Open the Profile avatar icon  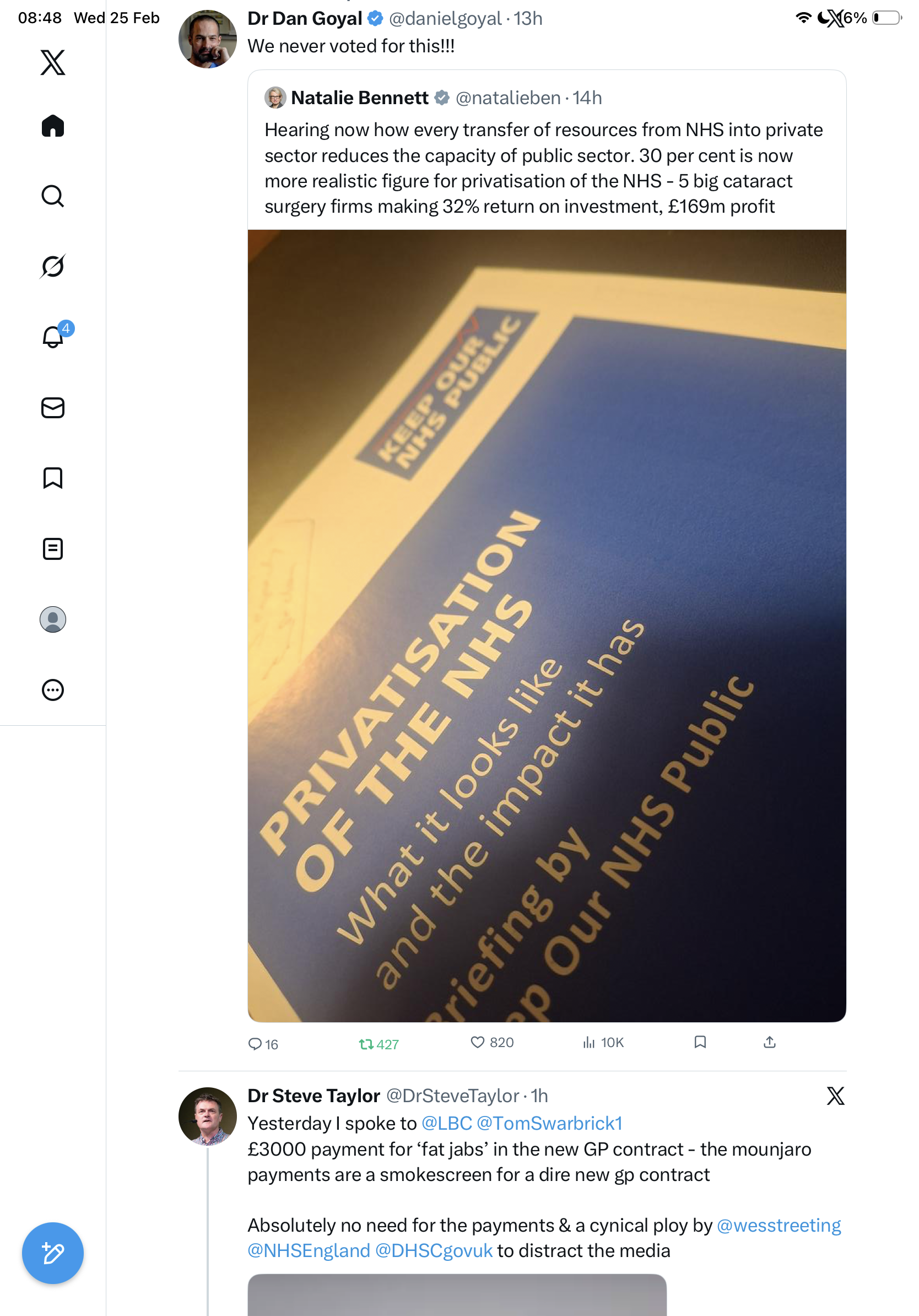pyautogui.click(x=53, y=619)
